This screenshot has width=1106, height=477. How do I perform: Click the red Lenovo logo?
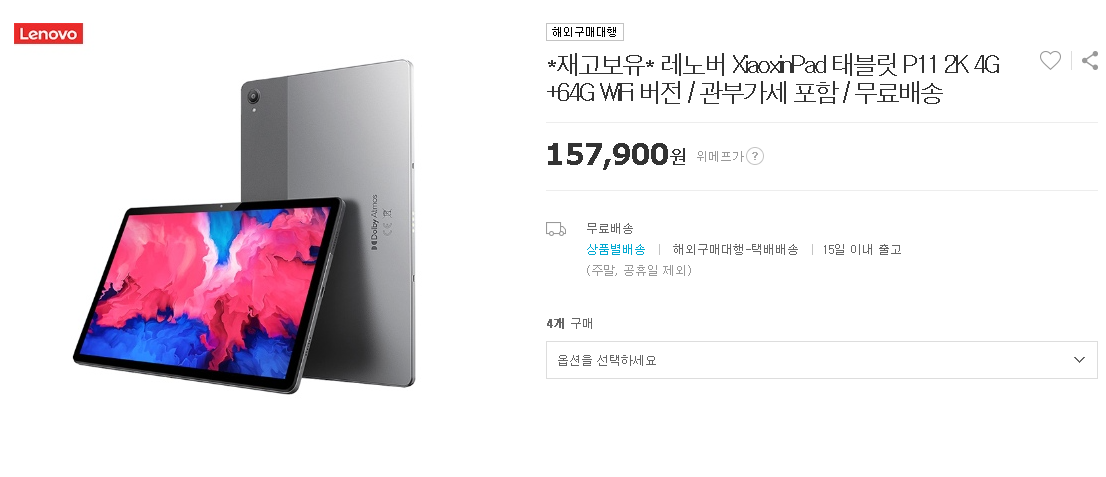coord(49,34)
